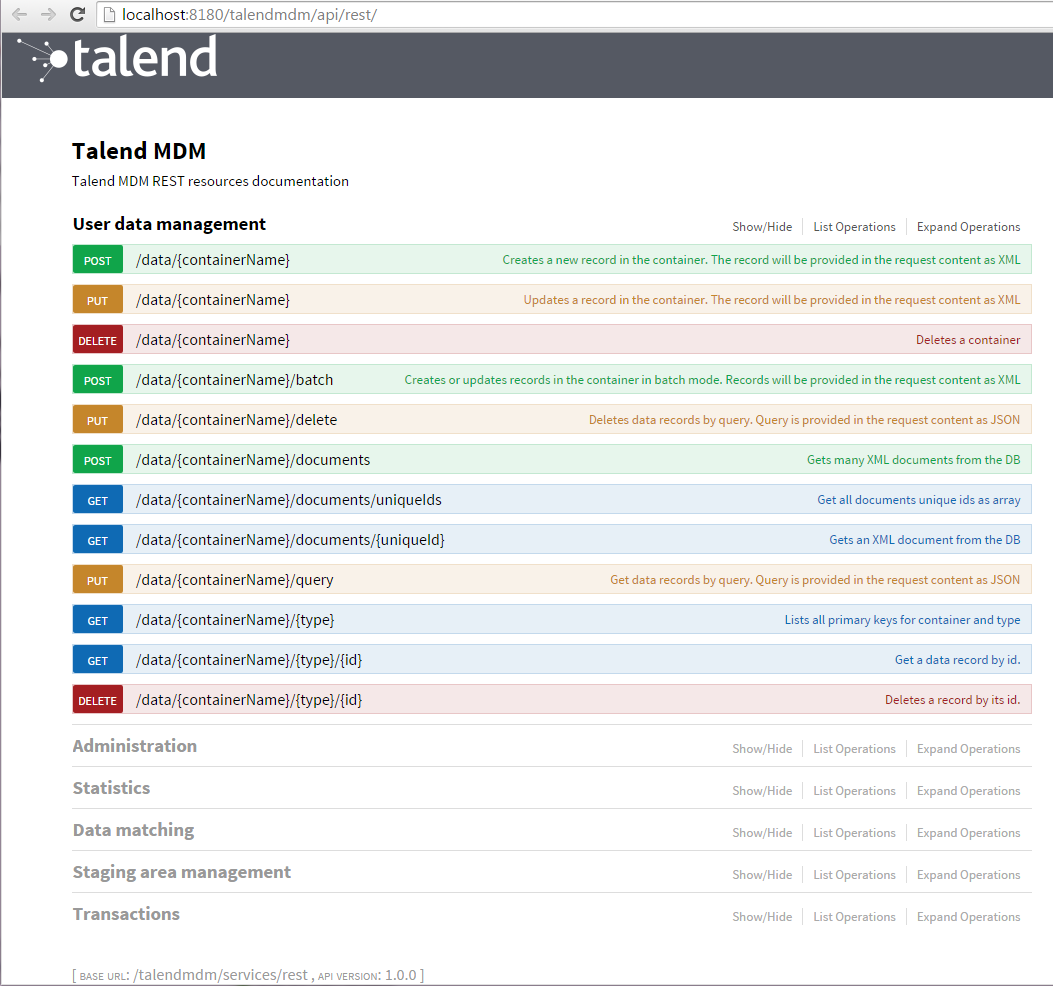Click 'Gets many XML documents from the DB'
1053x986 pixels.
point(913,460)
